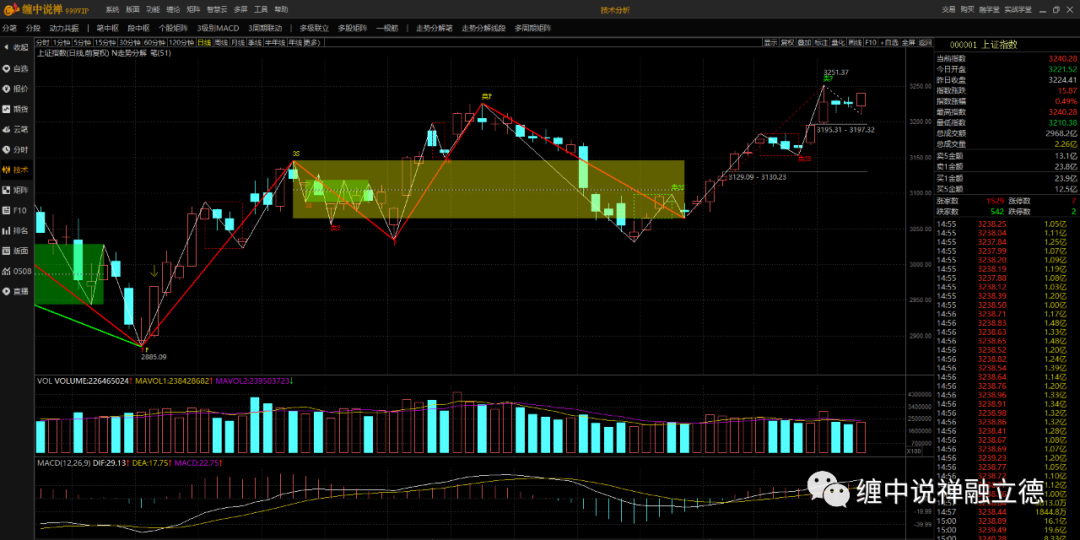Open the 矩阵 menu in menu bar

tap(194, 10)
